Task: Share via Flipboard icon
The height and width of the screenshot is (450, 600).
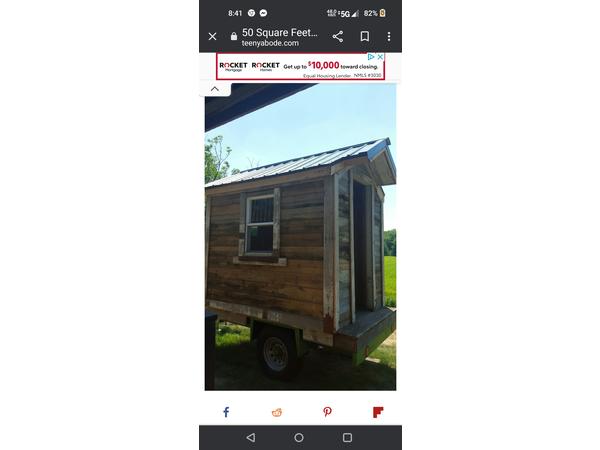Action: click(x=378, y=412)
